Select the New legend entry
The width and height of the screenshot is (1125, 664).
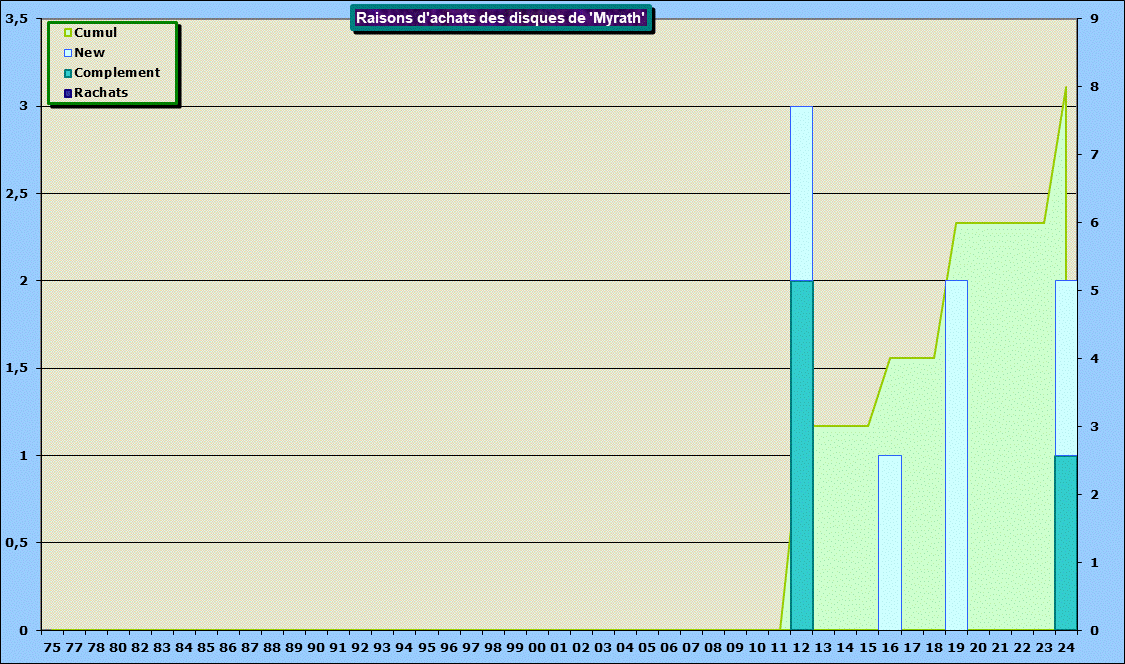coord(85,52)
